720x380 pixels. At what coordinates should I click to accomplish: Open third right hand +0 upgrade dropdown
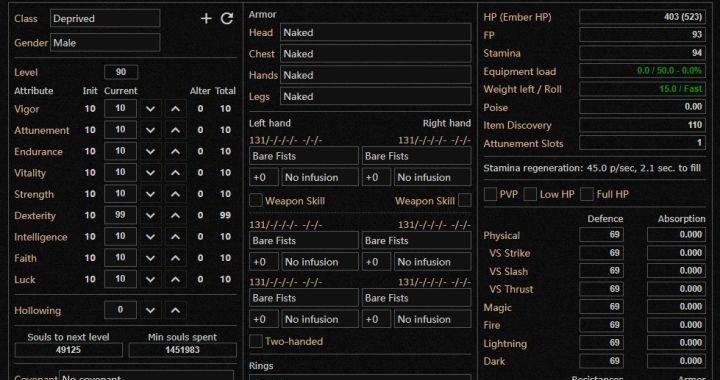[377, 319]
